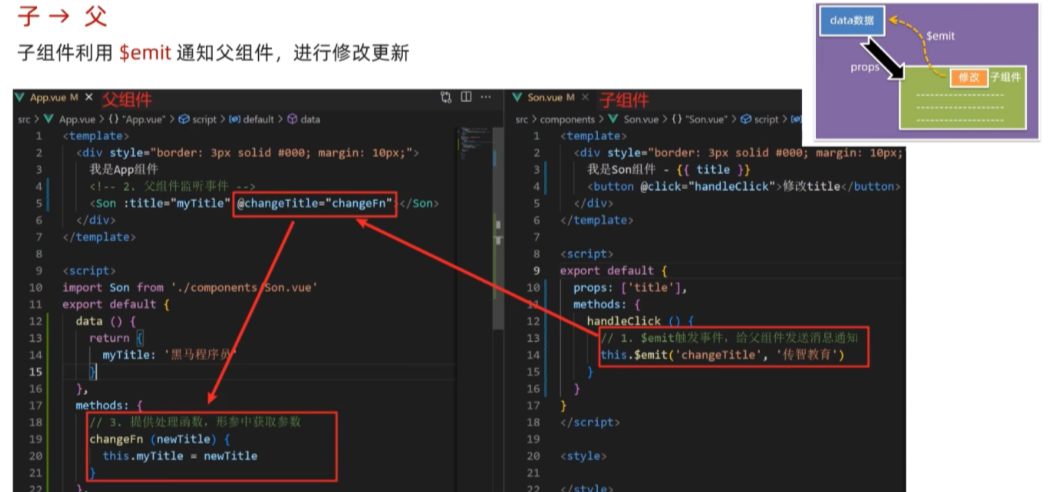
Task: Place cursor on '@changeTitle="changeFn"' in App.vue
Action: [x=315, y=203]
